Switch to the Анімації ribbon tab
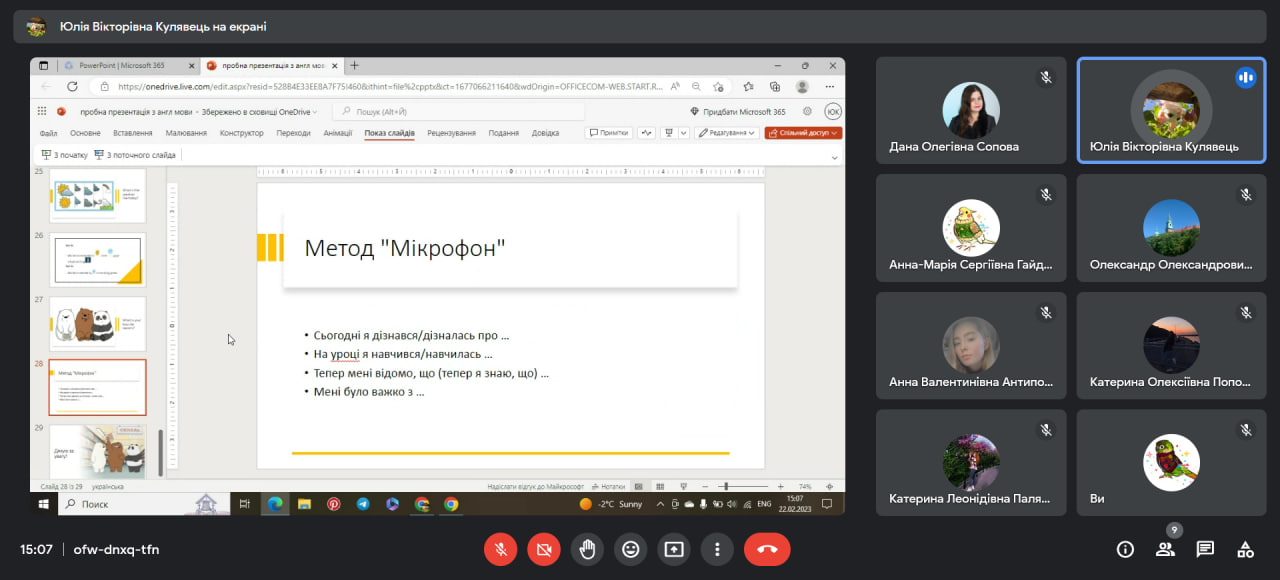The height and width of the screenshot is (580, 1280). click(x=338, y=133)
